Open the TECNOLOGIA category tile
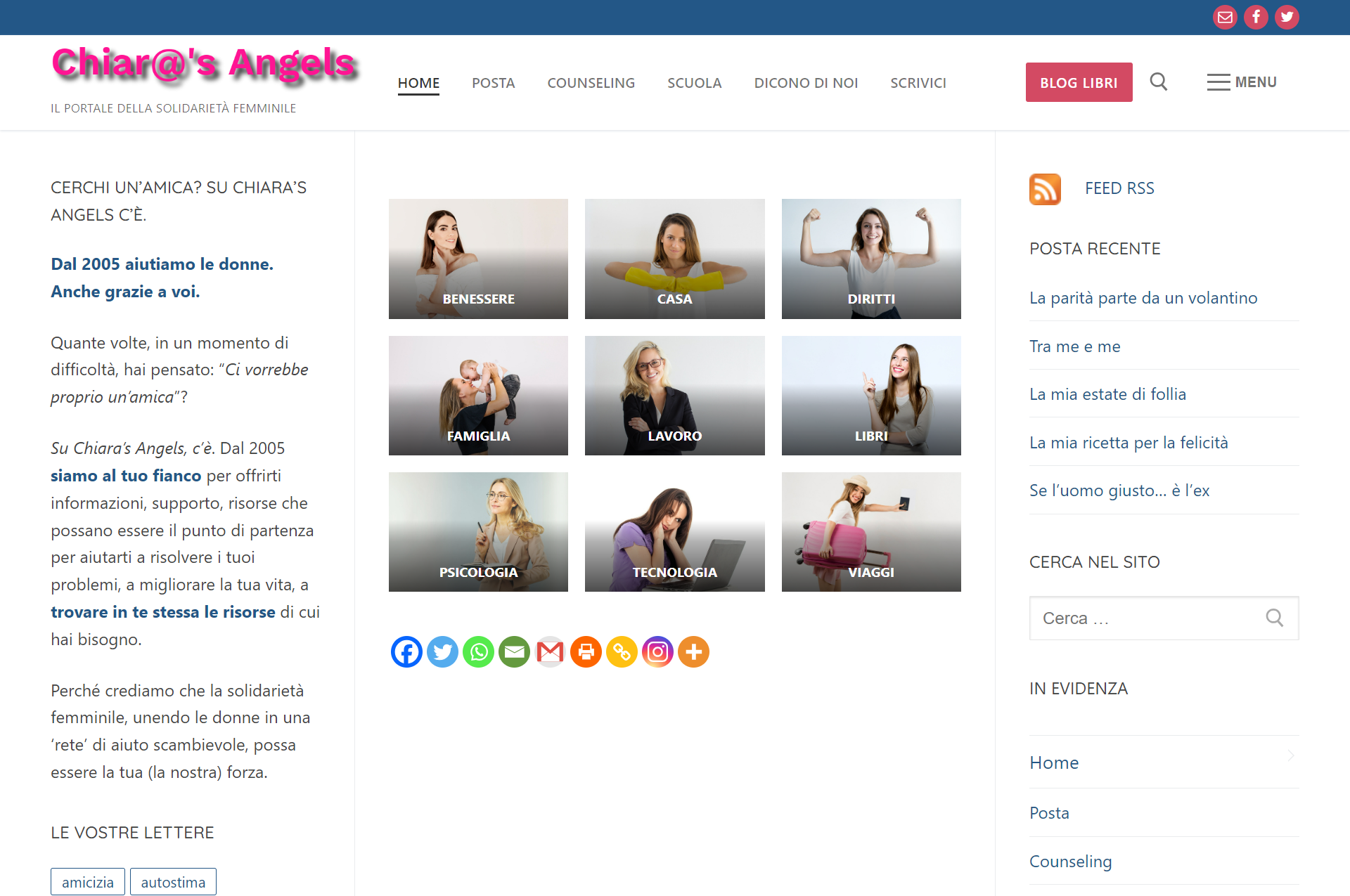 pos(674,532)
